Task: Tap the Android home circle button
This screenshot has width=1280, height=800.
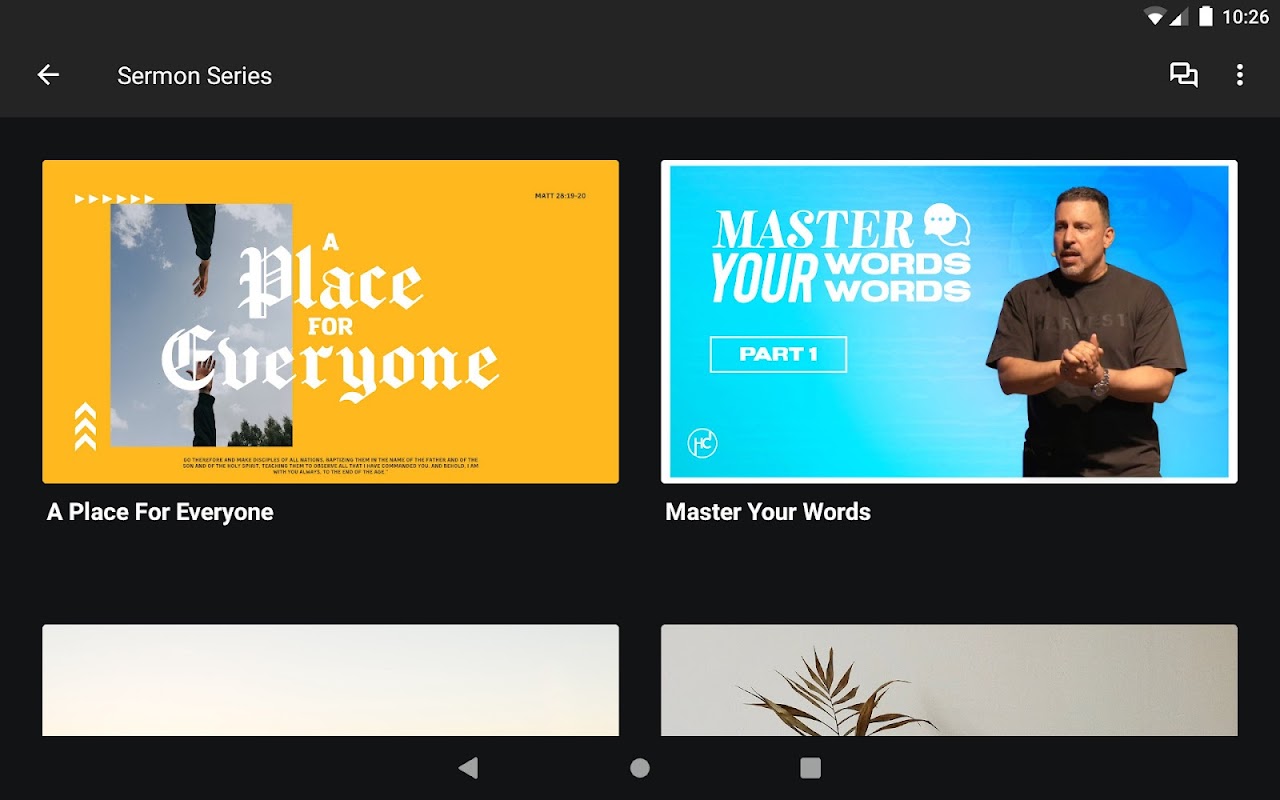Action: click(640, 767)
